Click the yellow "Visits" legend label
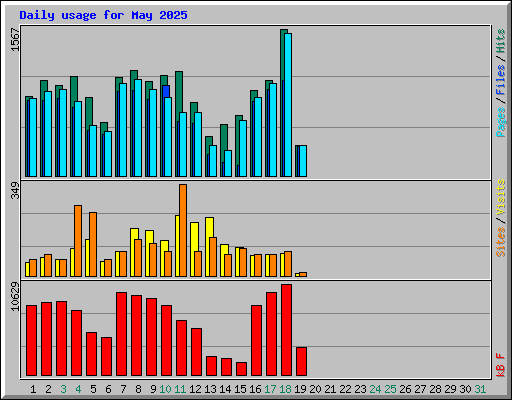 click(500, 197)
